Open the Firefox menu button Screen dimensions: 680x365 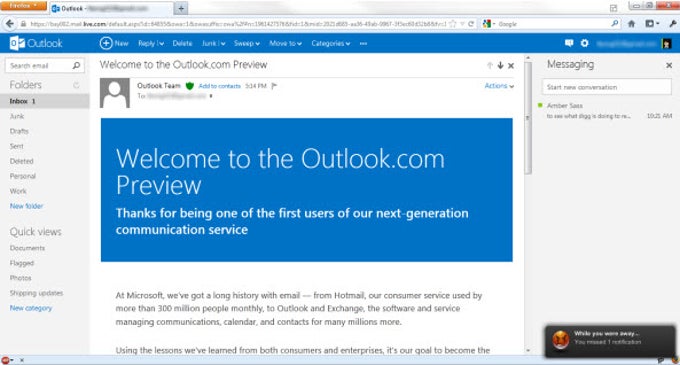(x=23, y=6)
